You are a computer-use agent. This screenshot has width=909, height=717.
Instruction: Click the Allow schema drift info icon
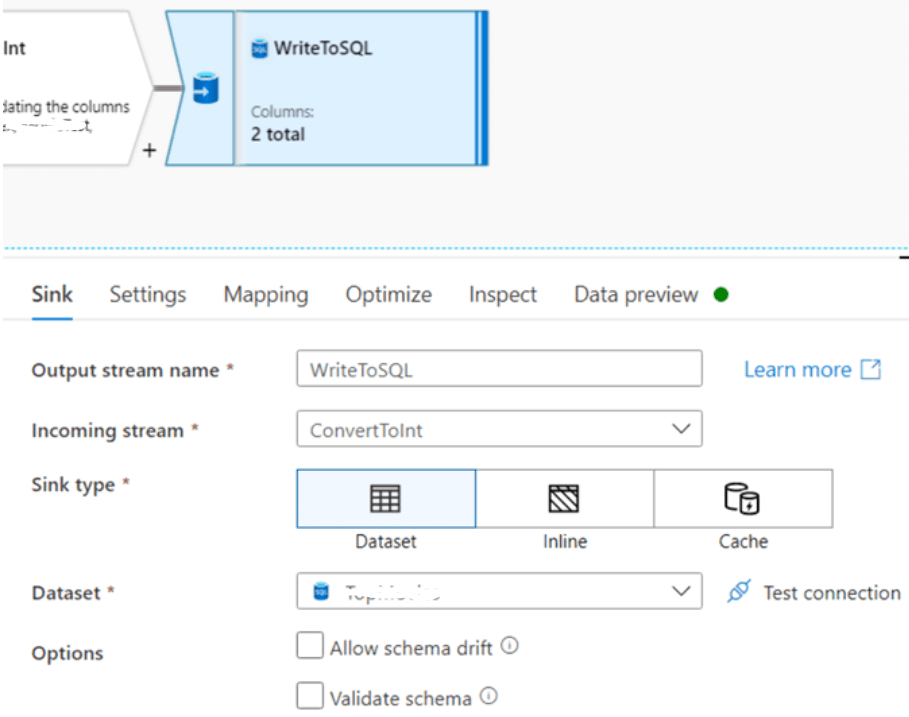(509, 646)
